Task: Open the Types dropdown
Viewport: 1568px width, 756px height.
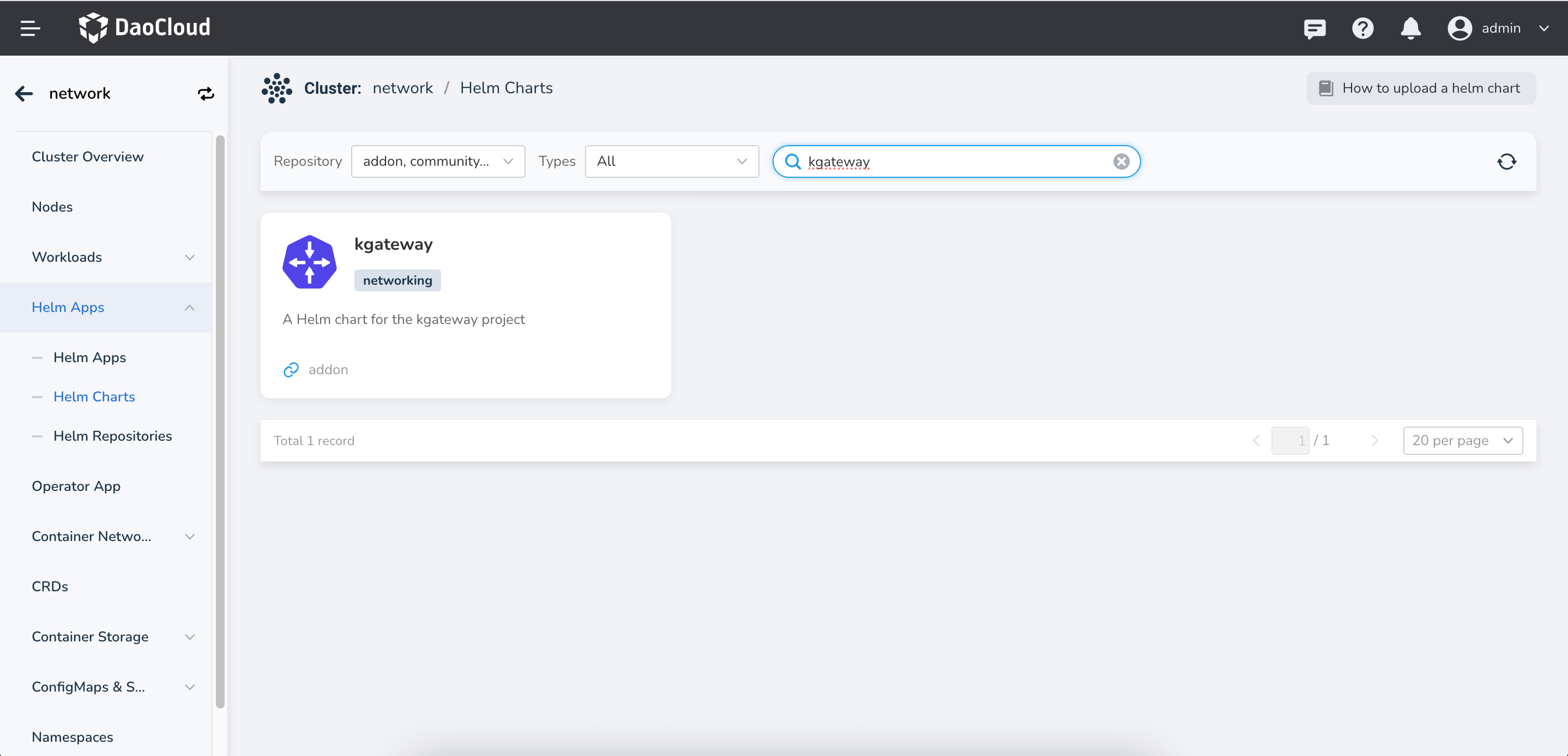Action: 671,161
